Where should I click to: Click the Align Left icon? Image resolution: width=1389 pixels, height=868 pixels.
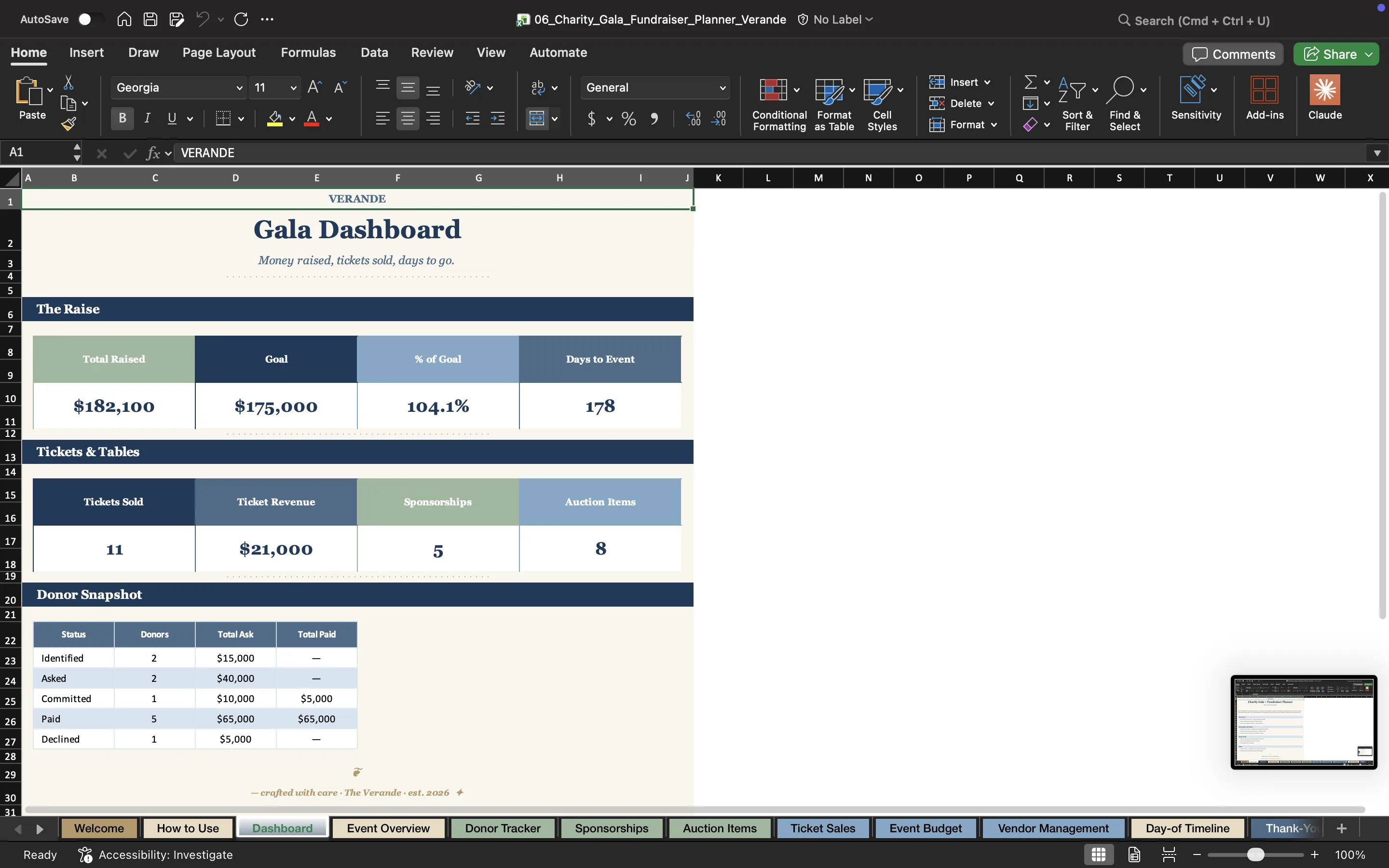[383, 119]
